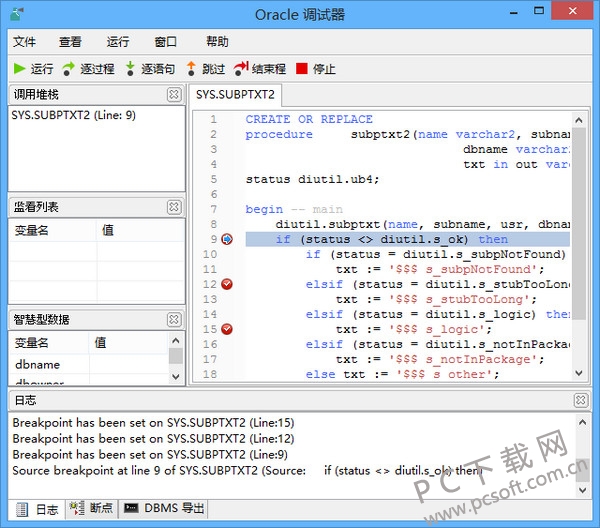Image resolution: width=600 pixels, height=528 pixels.
Task: Click code line 17 with s_notInPackage string
Action: (440, 359)
